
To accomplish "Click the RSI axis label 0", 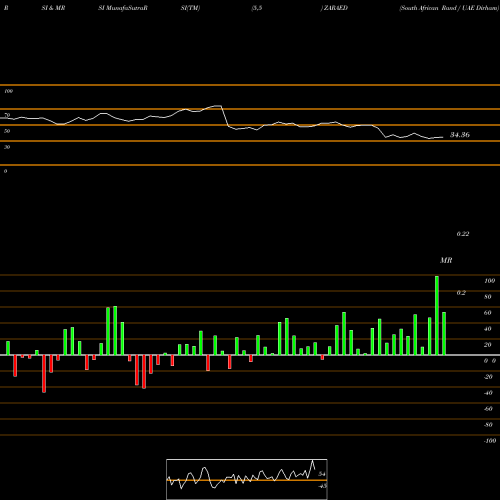I will click(5, 171).
